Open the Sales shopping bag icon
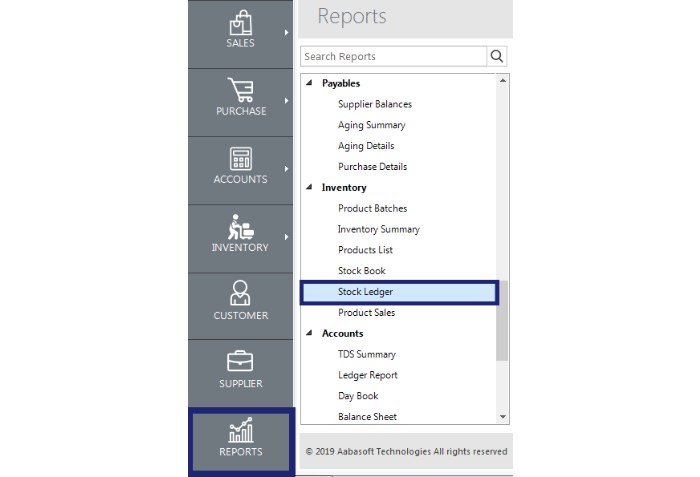Screen dimensions: 700x477 (241, 23)
